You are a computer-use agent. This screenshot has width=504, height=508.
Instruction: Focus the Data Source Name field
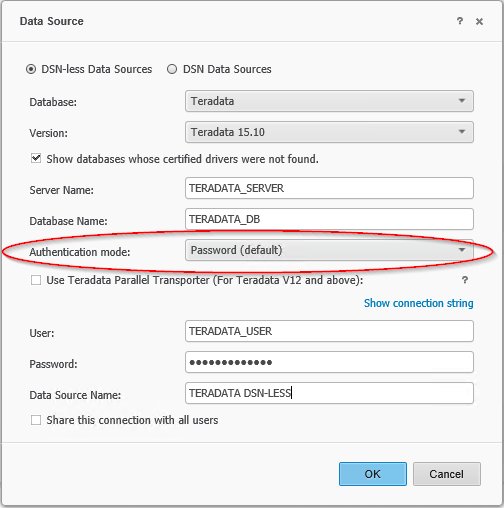point(329,393)
